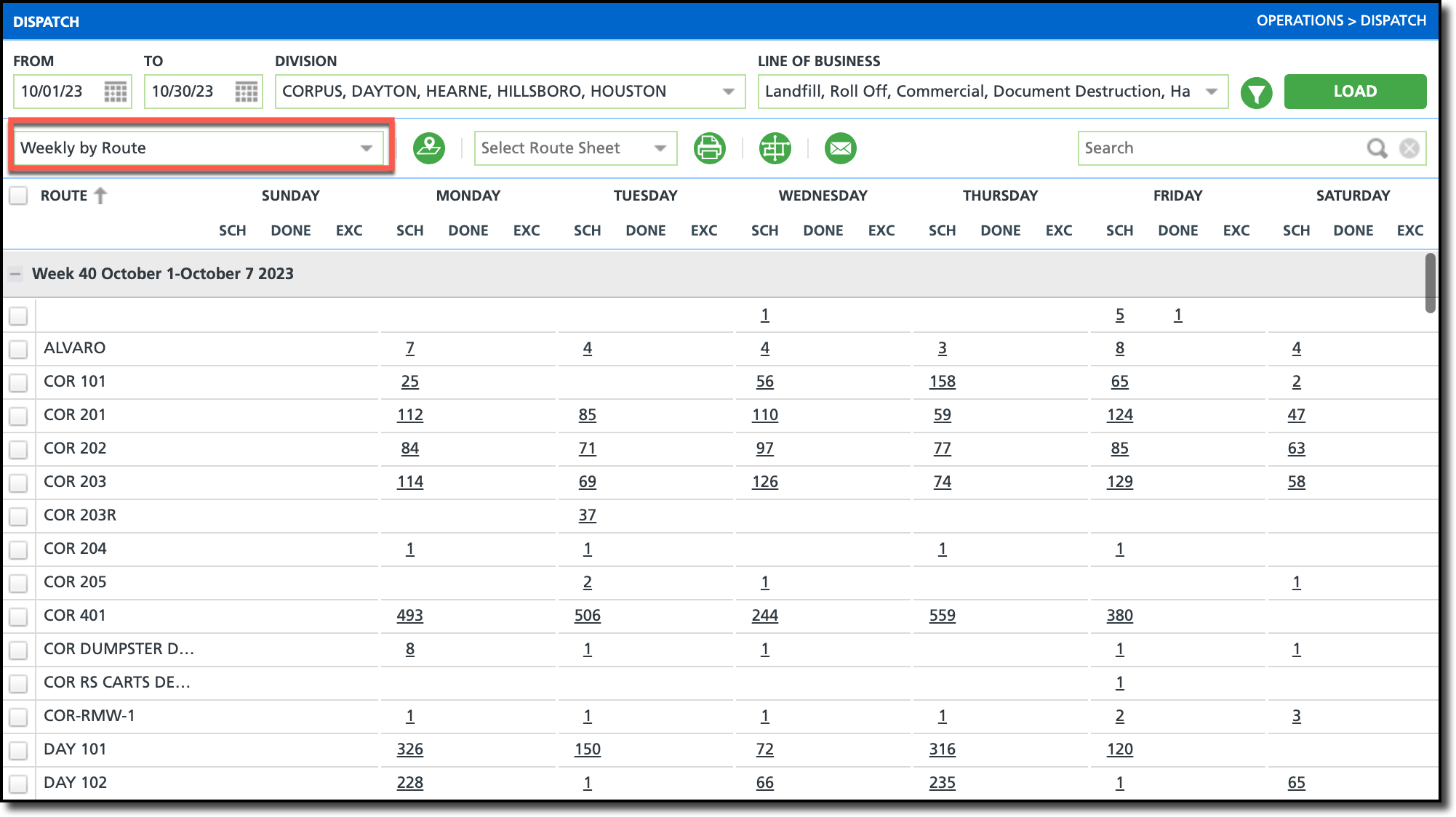The width and height of the screenshot is (1456, 817).
Task: Open the Select Route Sheet dropdown
Action: 575,148
